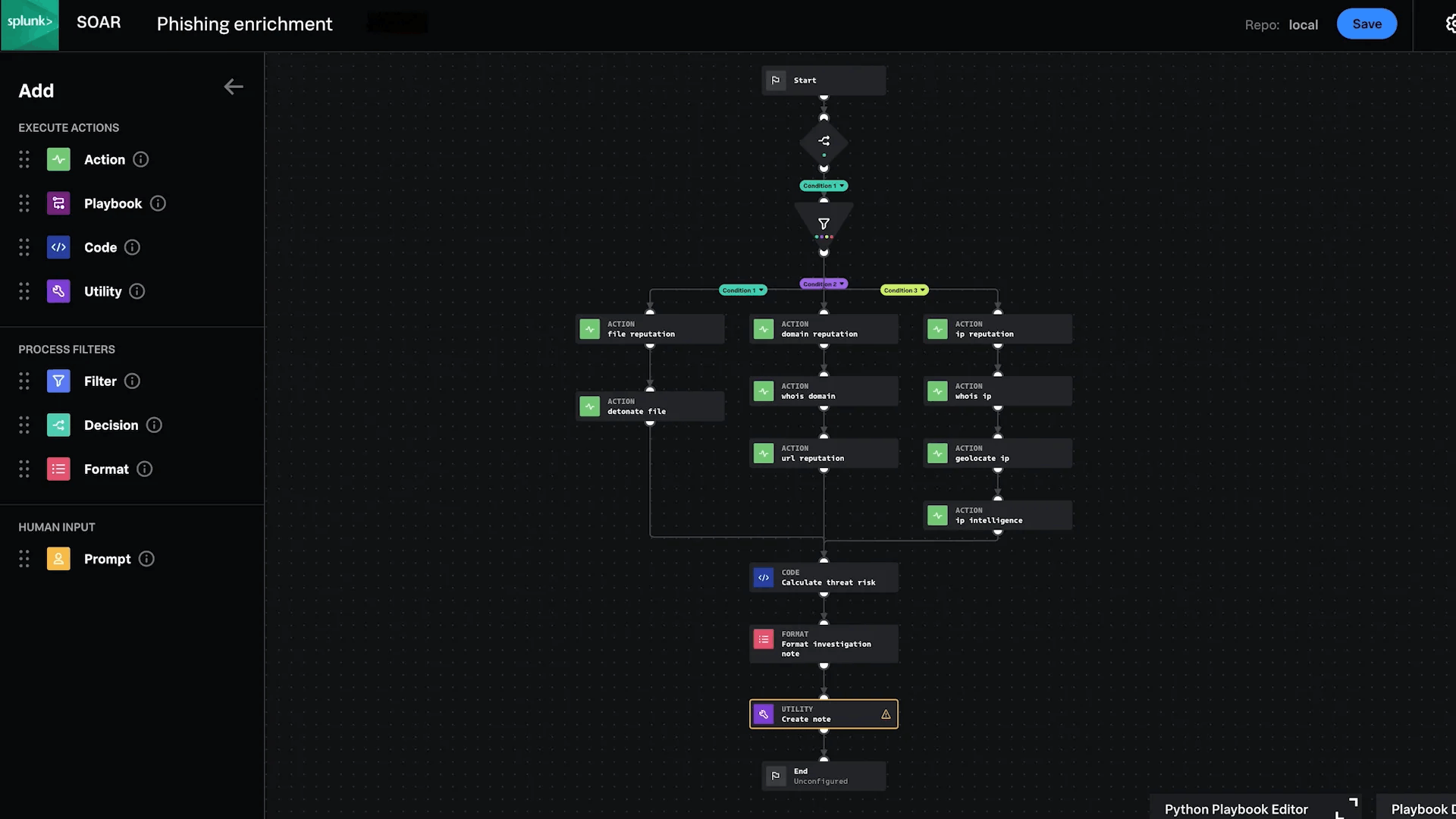Show info for Playbook block
Image resolution: width=1456 pixels, height=819 pixels.
[158, 203]
